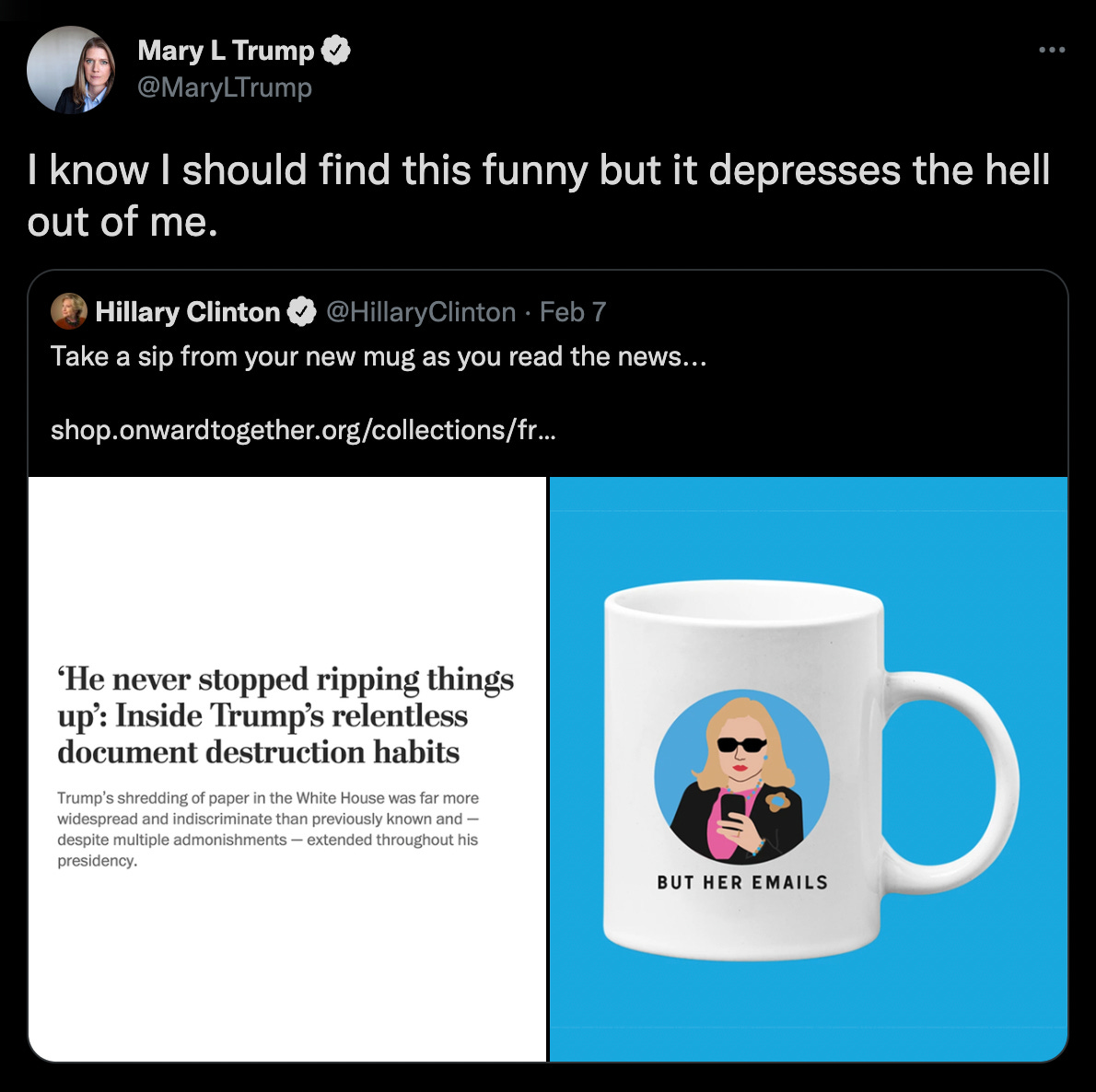Click the tweet text about finding this funny
This screenshot has width=1096, height=1092.
coord(538,195)
